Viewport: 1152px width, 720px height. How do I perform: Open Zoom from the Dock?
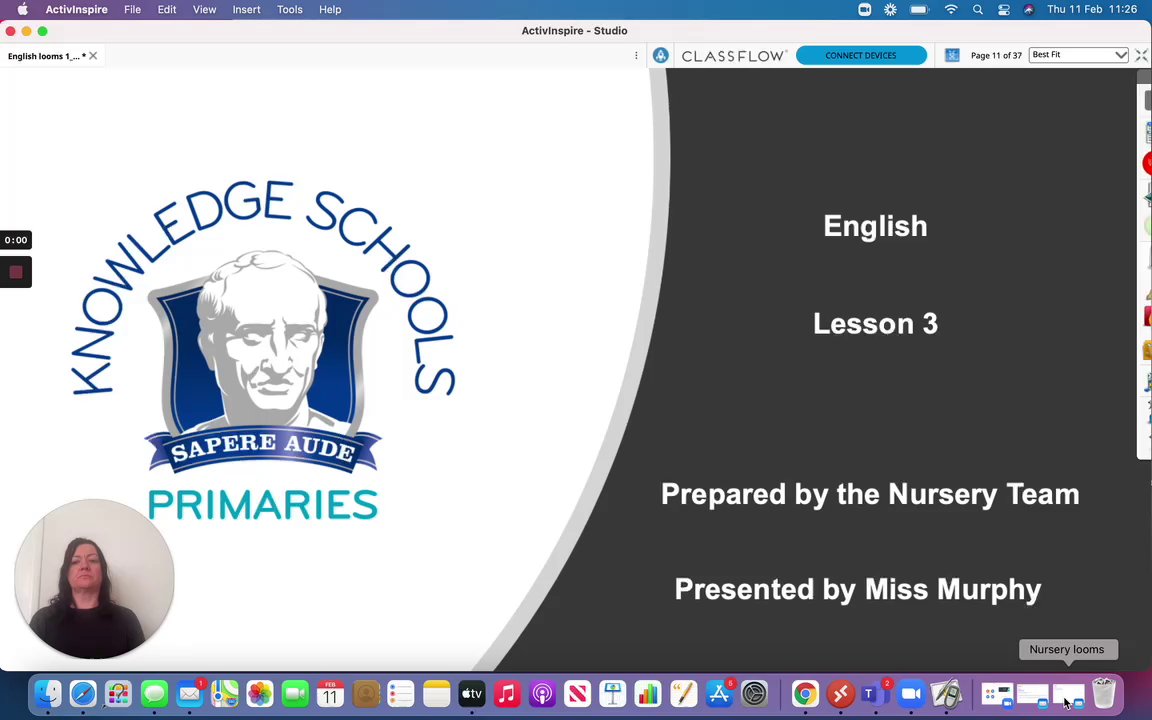tap(911, 694)
